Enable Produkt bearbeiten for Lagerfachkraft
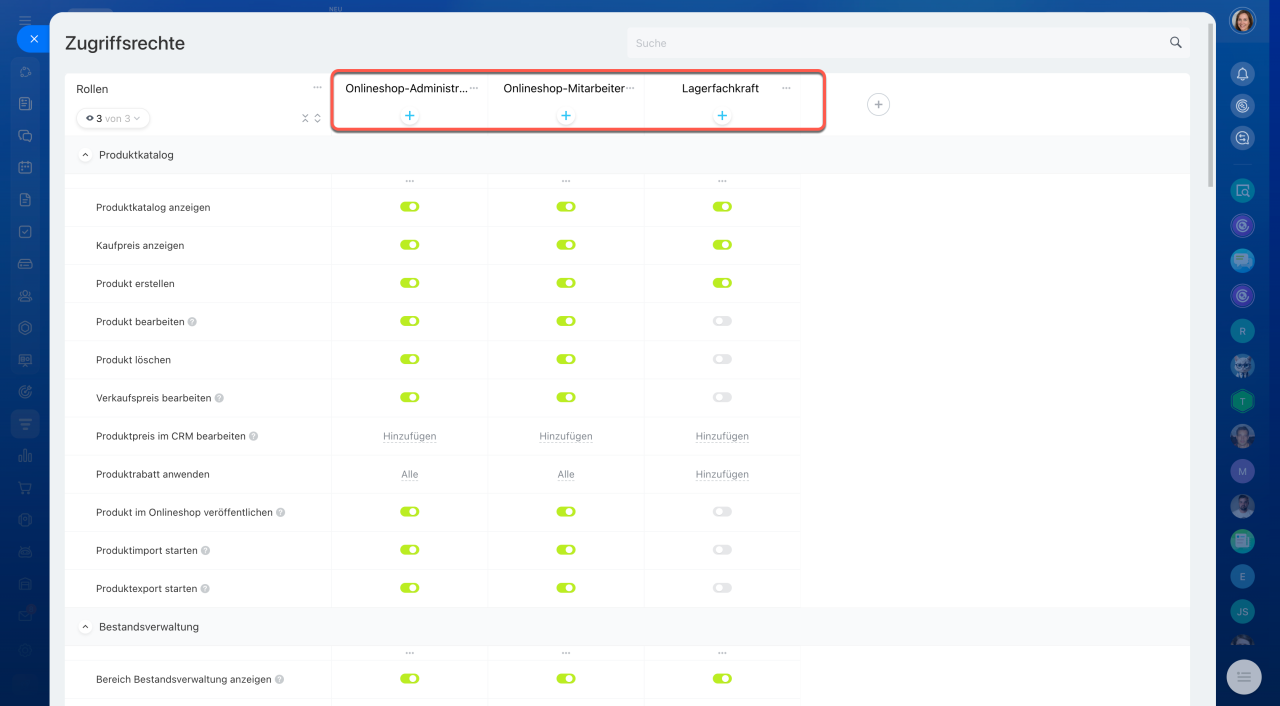The width and height of the screenshot is (1280, 706). click(x=722, y=321)
